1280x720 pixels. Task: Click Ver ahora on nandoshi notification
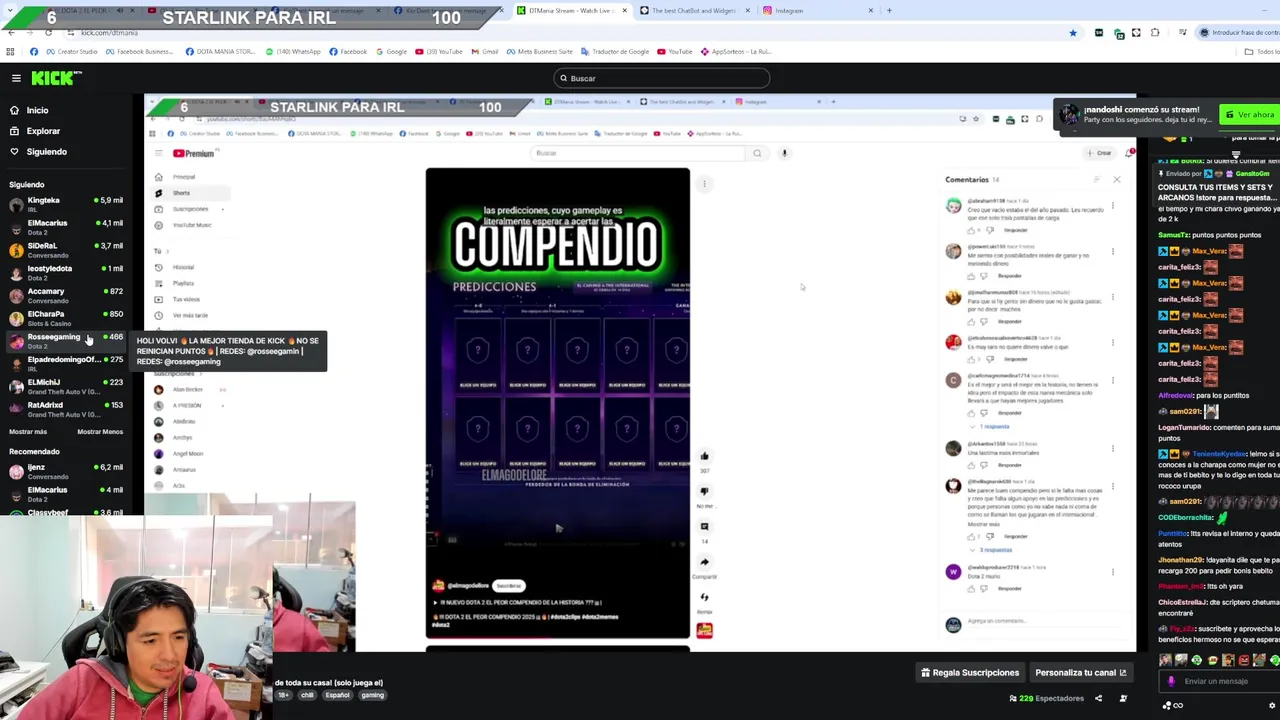[1250, 115]
